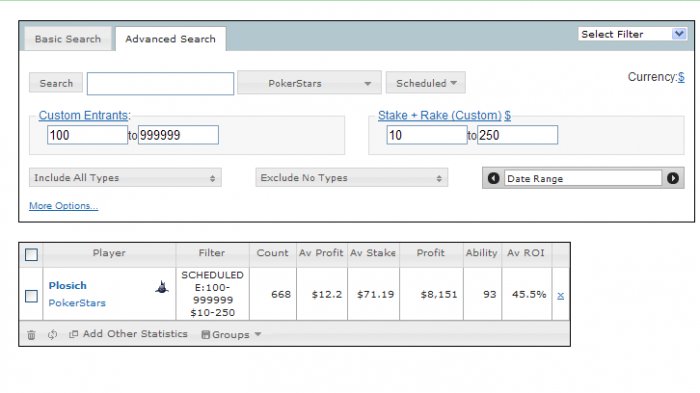The width and height of the screenshot is (700, 393).
Task: Click the shark icon beside Plosich
Action: pyautogui.click(x=162, y=287)
